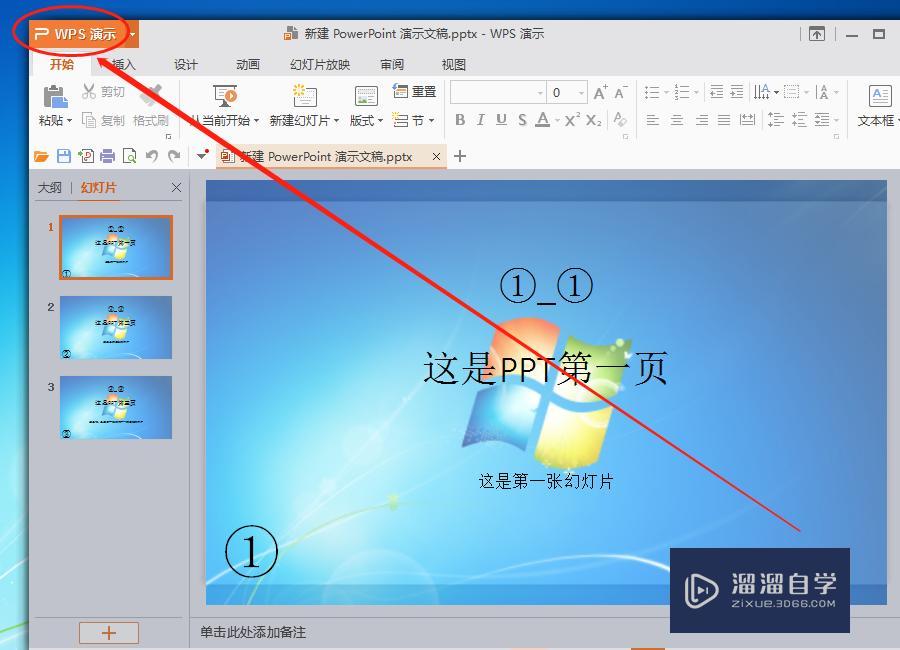Click the undo arrow icon

point(152,156)
